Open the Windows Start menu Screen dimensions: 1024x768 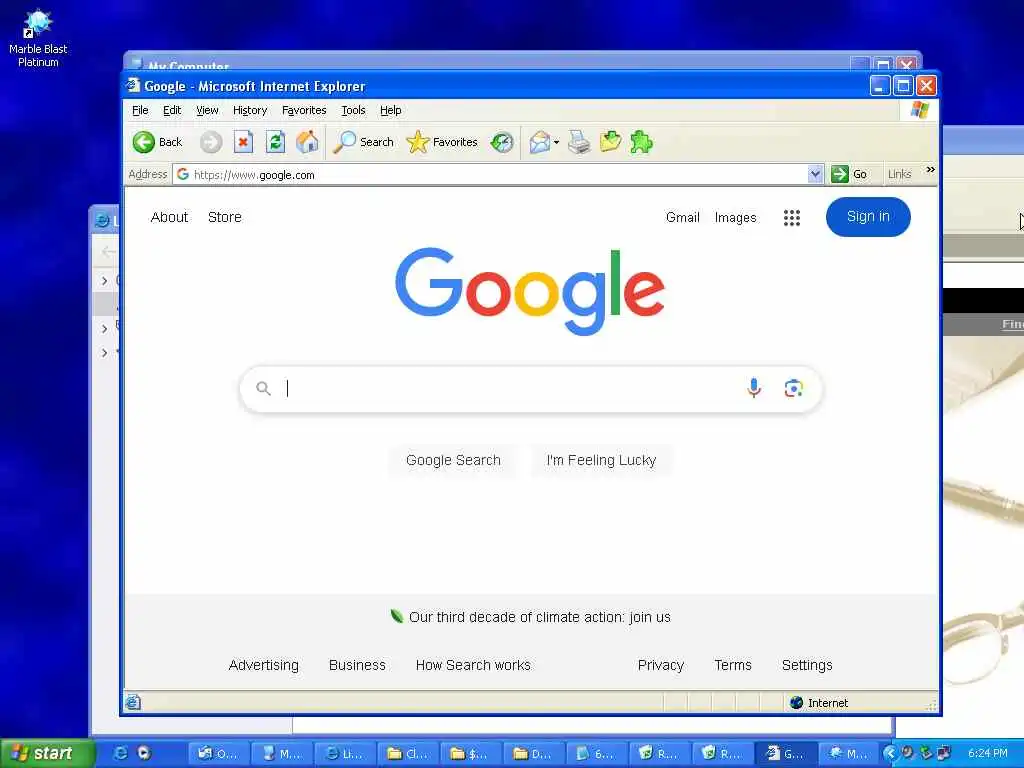pos(47,753)
